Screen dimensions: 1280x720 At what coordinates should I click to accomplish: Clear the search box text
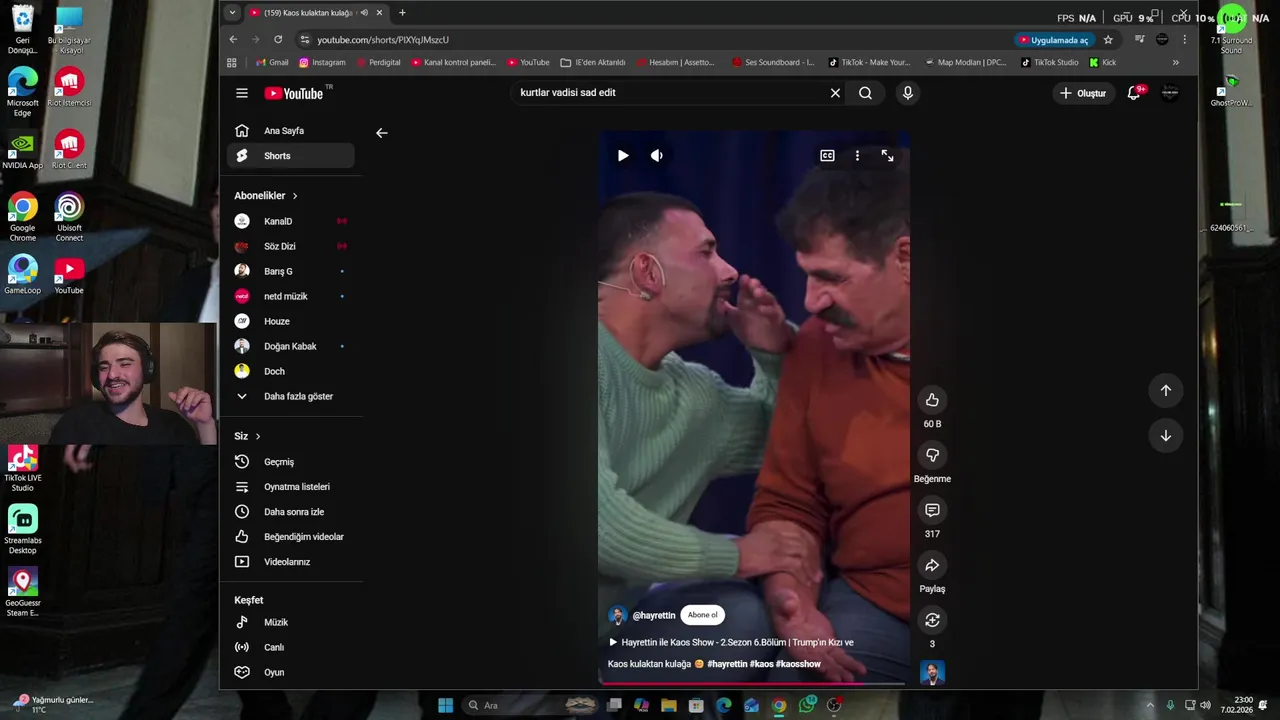coord(835,93)
